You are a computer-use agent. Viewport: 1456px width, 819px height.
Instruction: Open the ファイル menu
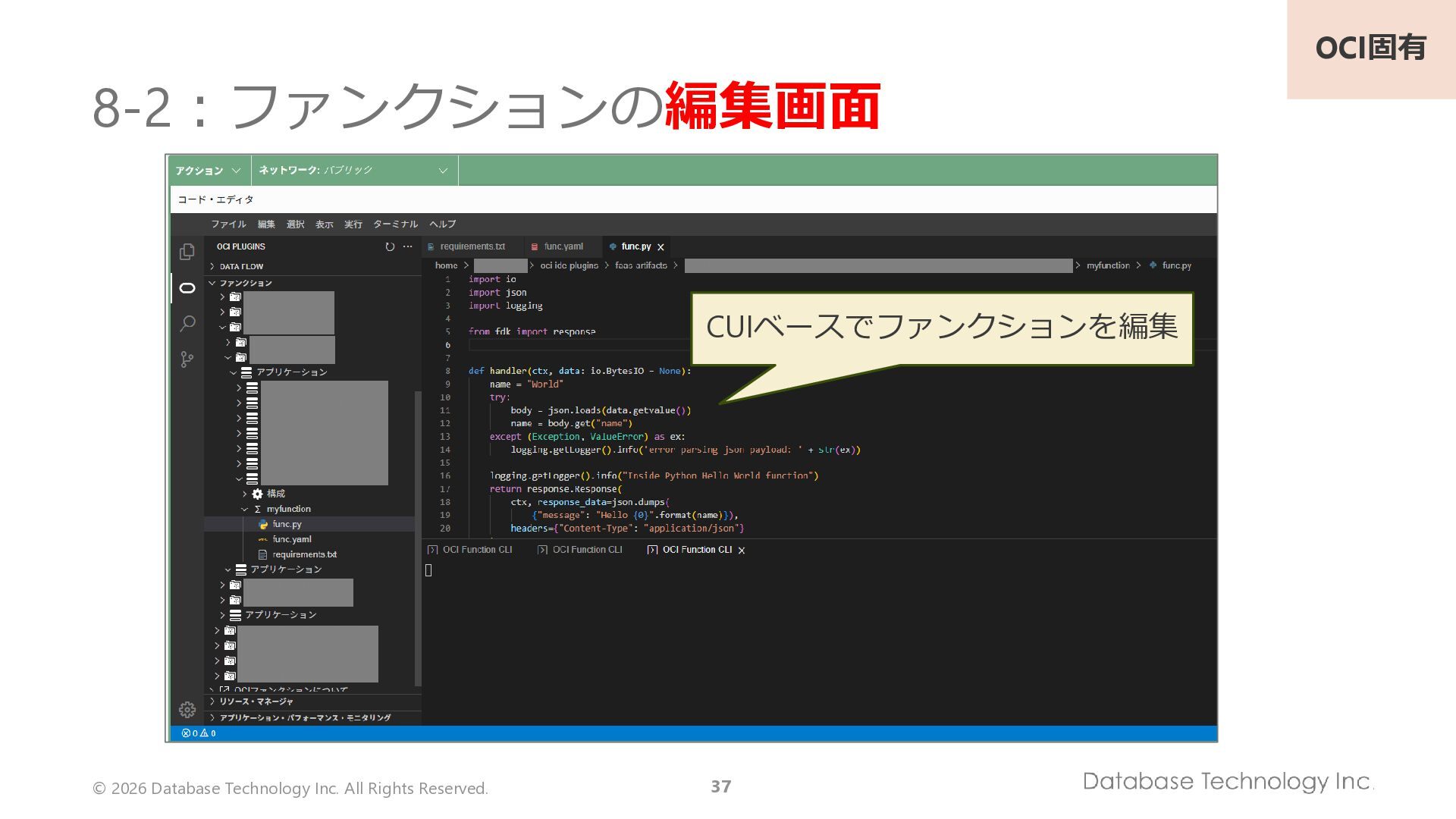click(228, 224)
